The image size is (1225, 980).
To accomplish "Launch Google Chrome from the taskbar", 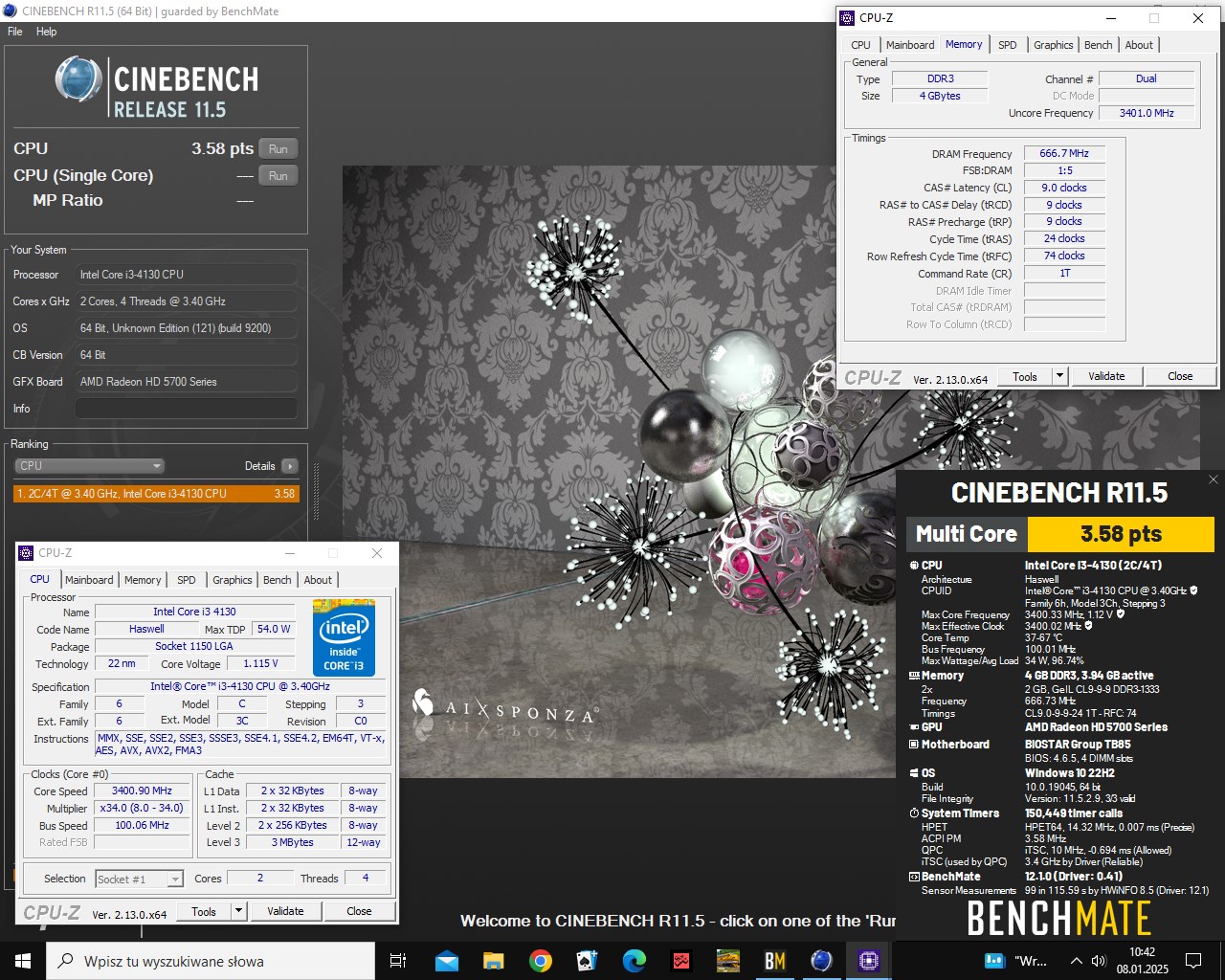I will click(x=540, y=961).
